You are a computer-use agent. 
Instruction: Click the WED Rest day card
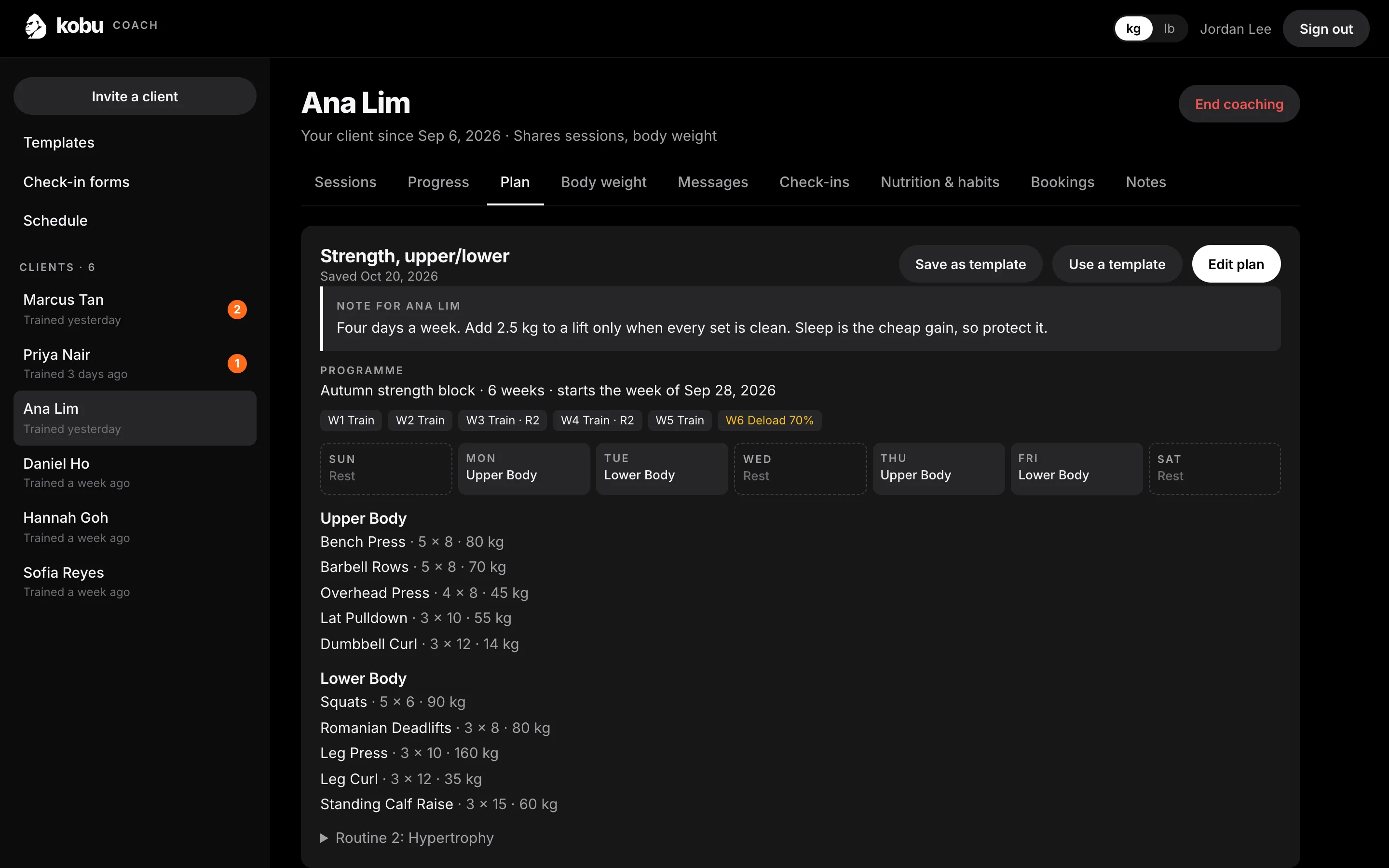[x=800, y=468]
